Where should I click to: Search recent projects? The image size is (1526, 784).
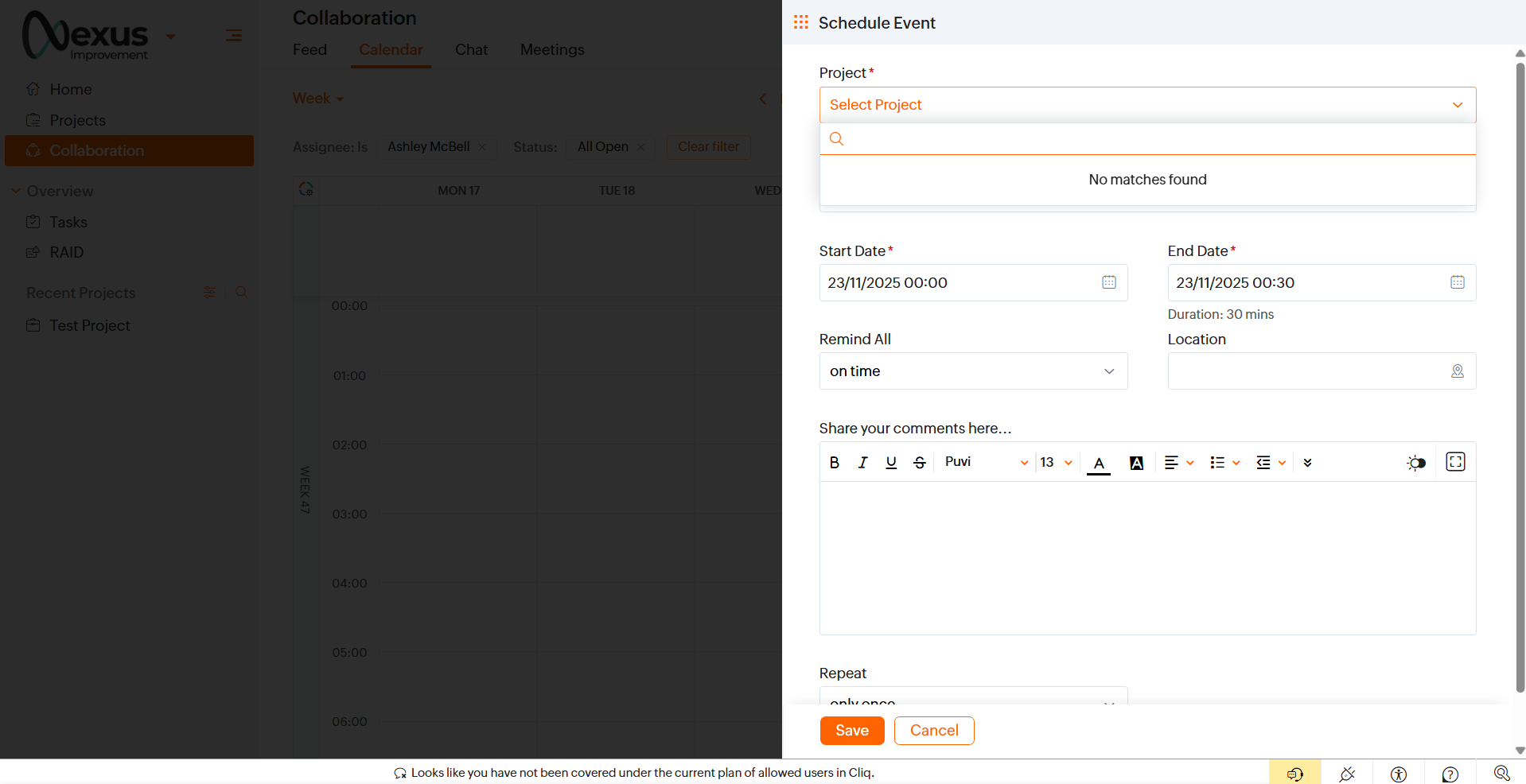pyautogui.click(x=242, y=293)
